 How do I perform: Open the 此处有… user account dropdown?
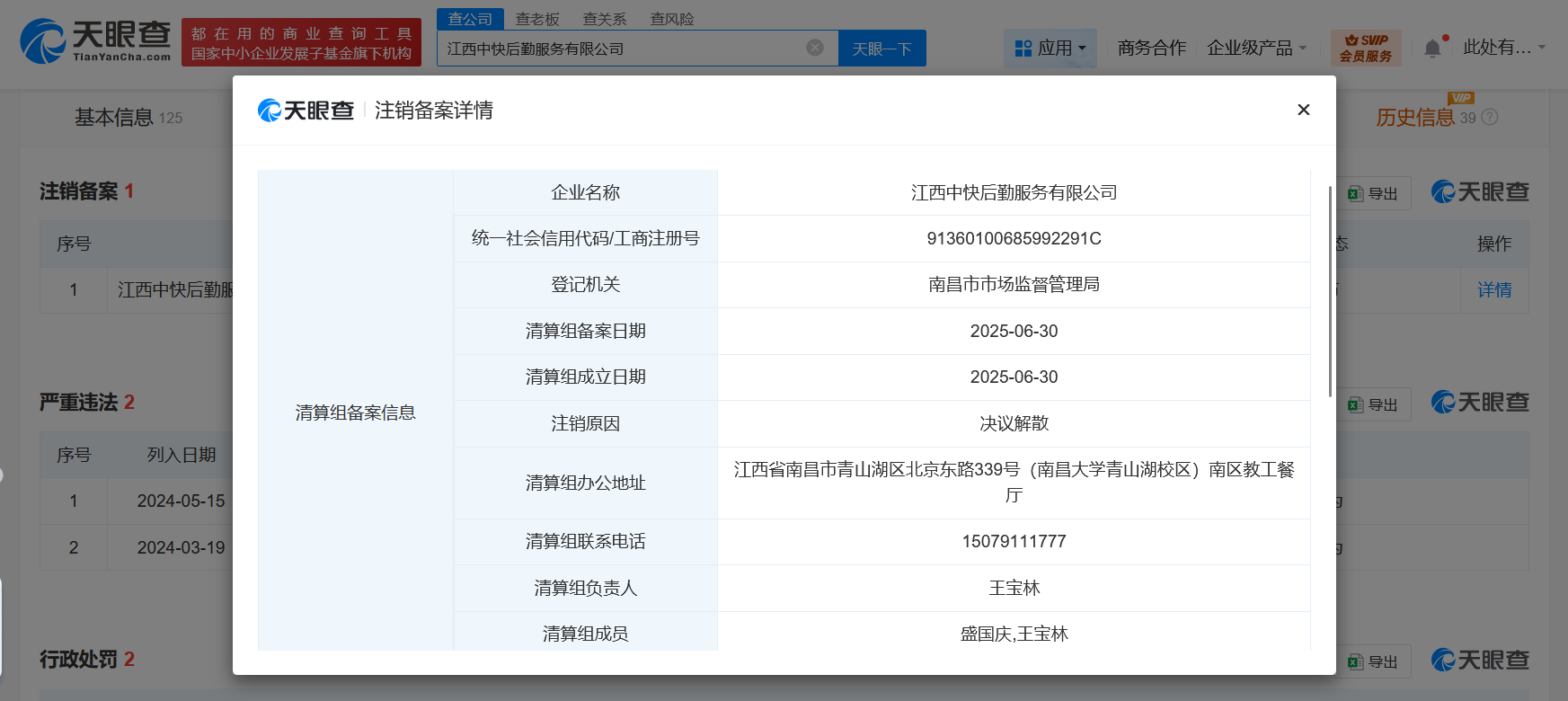1503,48
